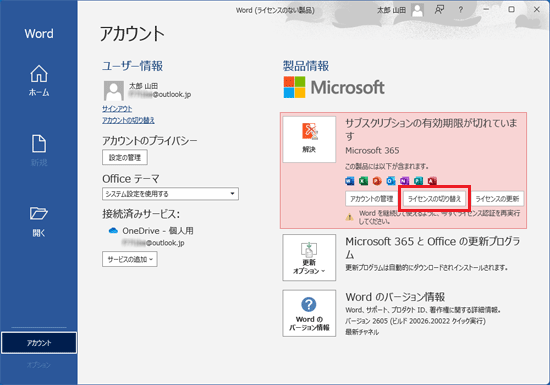The height and width of the screenshot is (385, 550).
Task: Click the Publisher app icon in product list
Action: pos(418,181)
